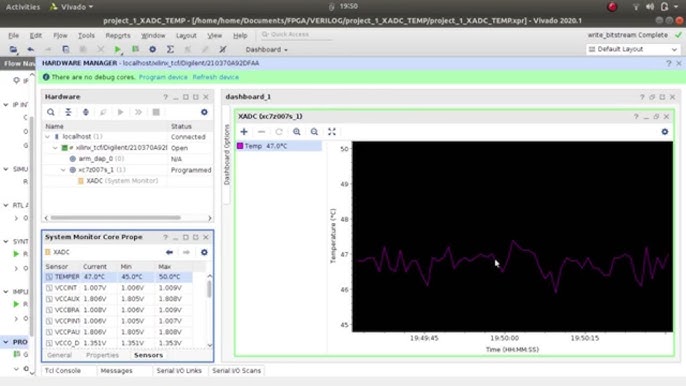
Task: Click the search icon in Hardware panel
Action: pos(51,112)
